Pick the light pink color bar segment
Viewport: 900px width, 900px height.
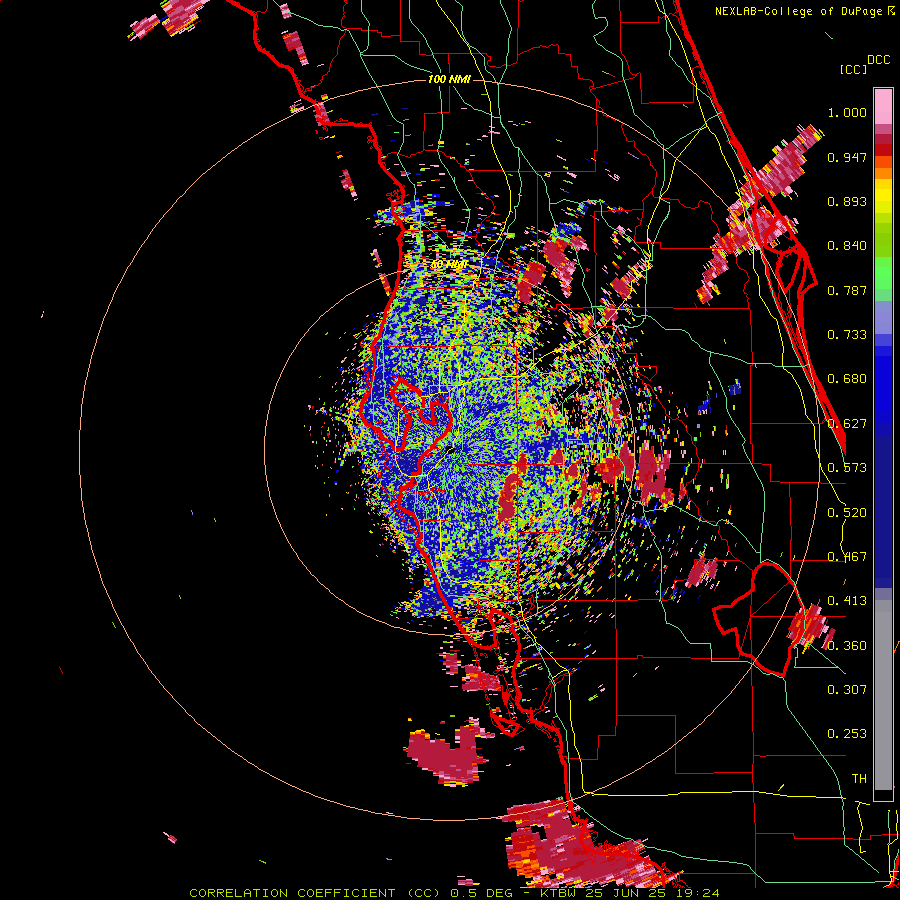click(883, 107)
